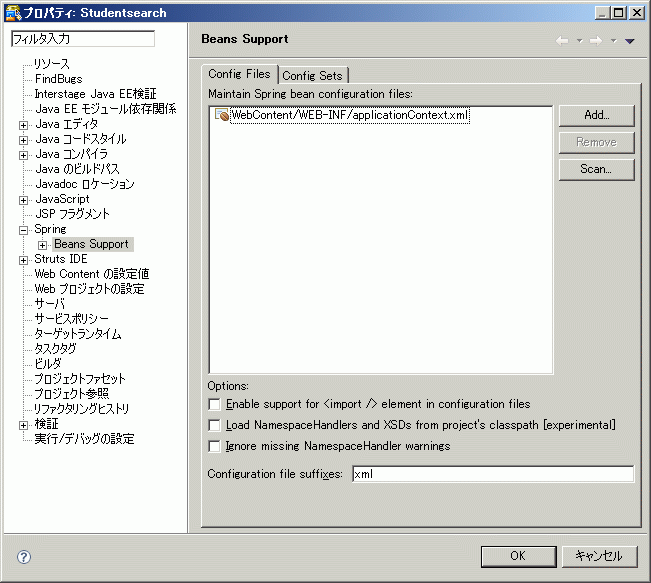Select リソース in the tree
This screenshot has width=651, height=583.
click(x=51, y=64)
